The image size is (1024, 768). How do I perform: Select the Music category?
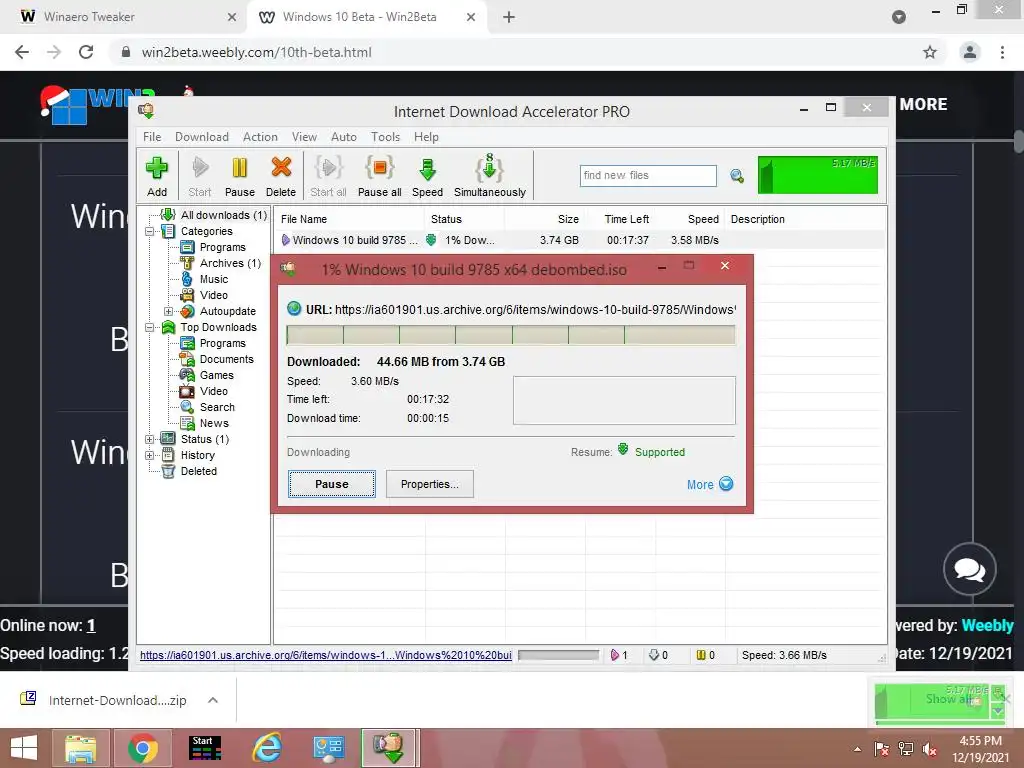coord(214,279)
